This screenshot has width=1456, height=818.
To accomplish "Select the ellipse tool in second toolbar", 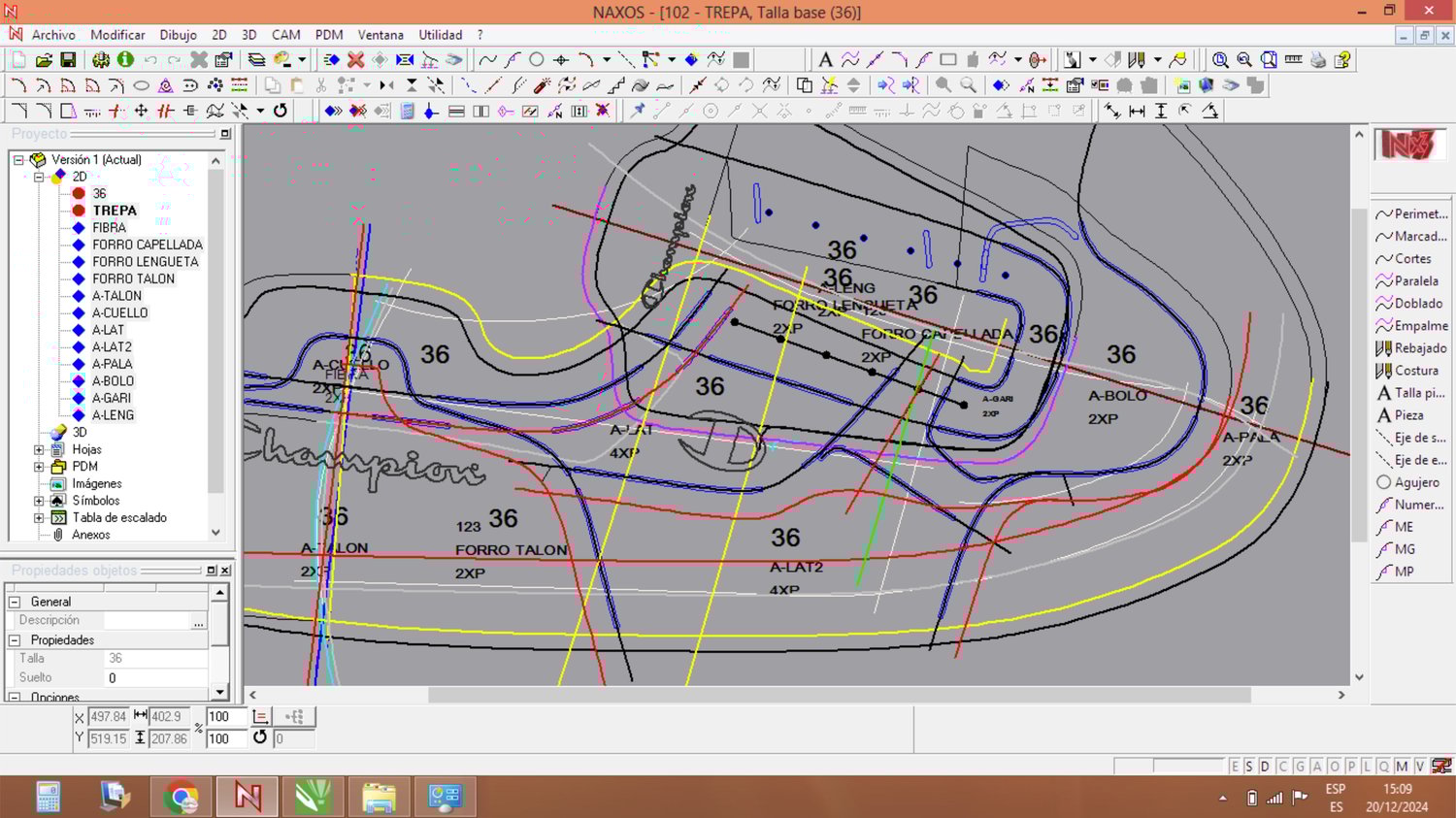I will click(x=141, y=85).
